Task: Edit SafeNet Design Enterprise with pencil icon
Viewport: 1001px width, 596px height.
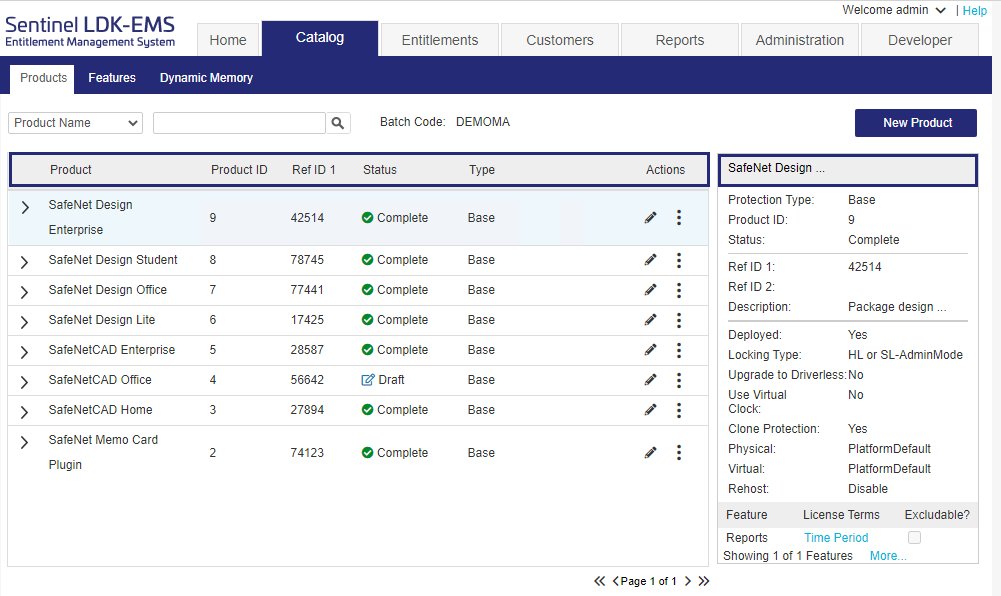Action: pyautogui.click(x=651, y=217)
